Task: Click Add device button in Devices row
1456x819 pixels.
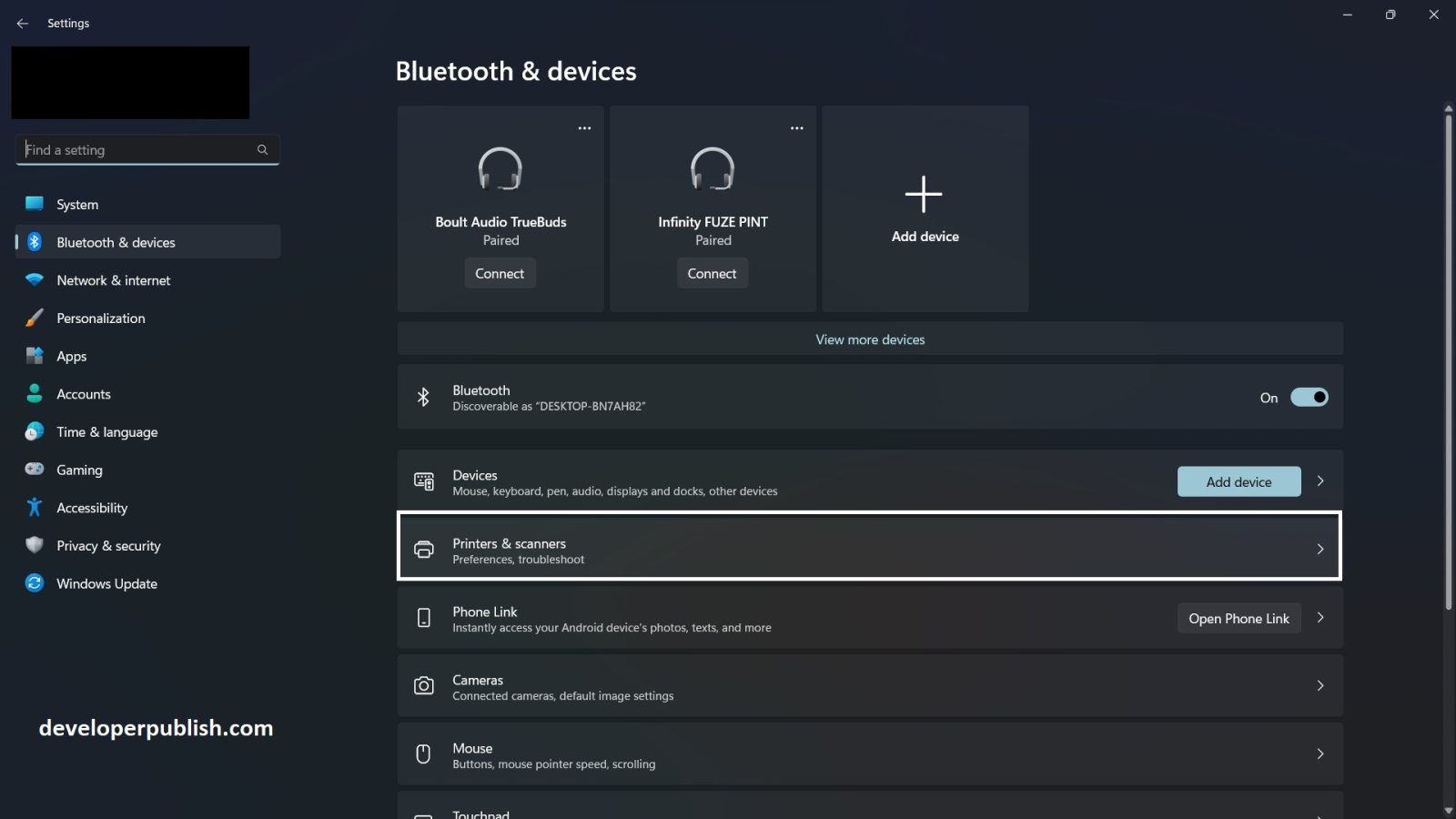Action: point(1239,481)
